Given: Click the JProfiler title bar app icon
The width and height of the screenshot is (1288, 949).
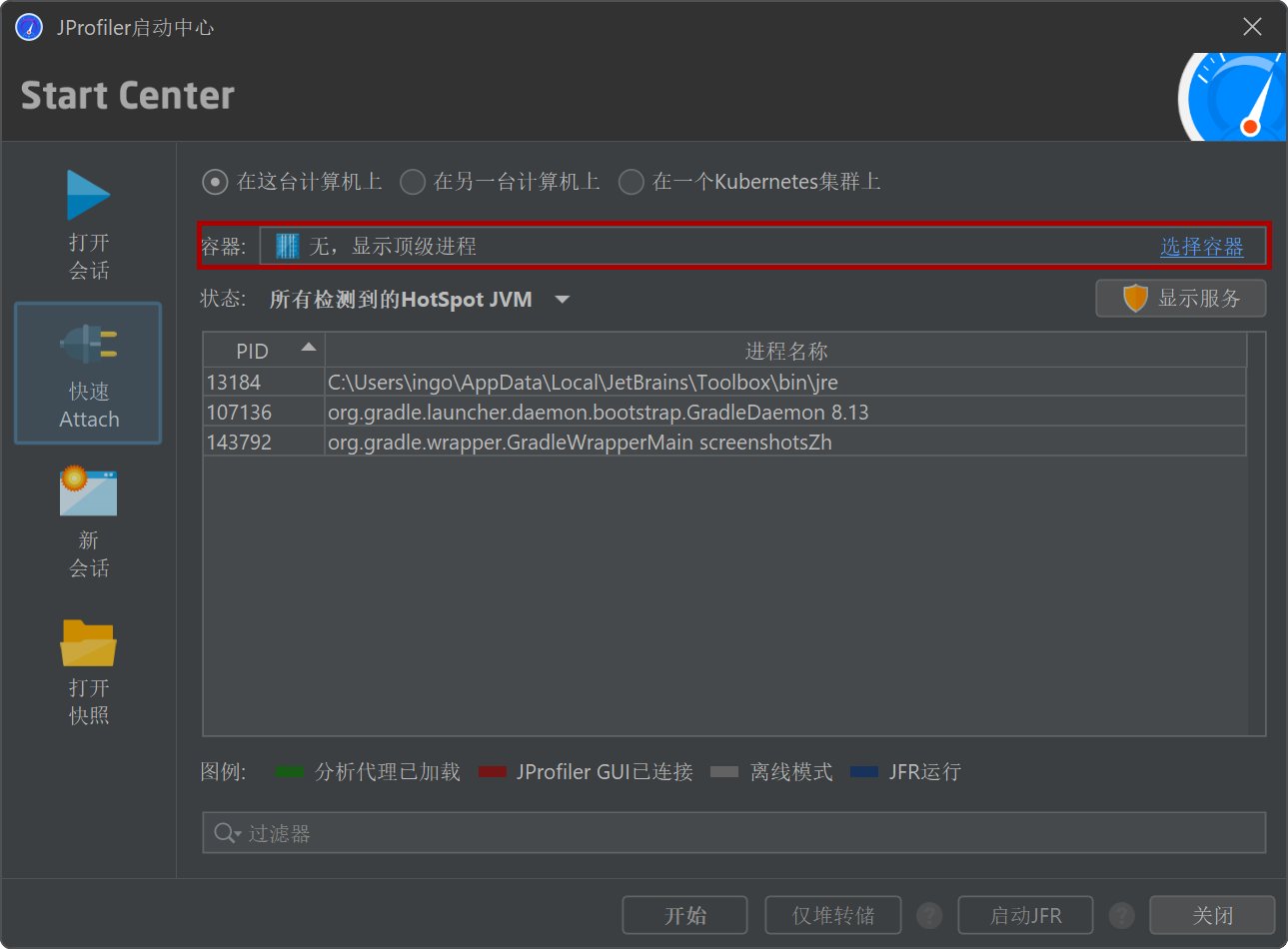Looking at the screenshot, I should pos(29,27).
